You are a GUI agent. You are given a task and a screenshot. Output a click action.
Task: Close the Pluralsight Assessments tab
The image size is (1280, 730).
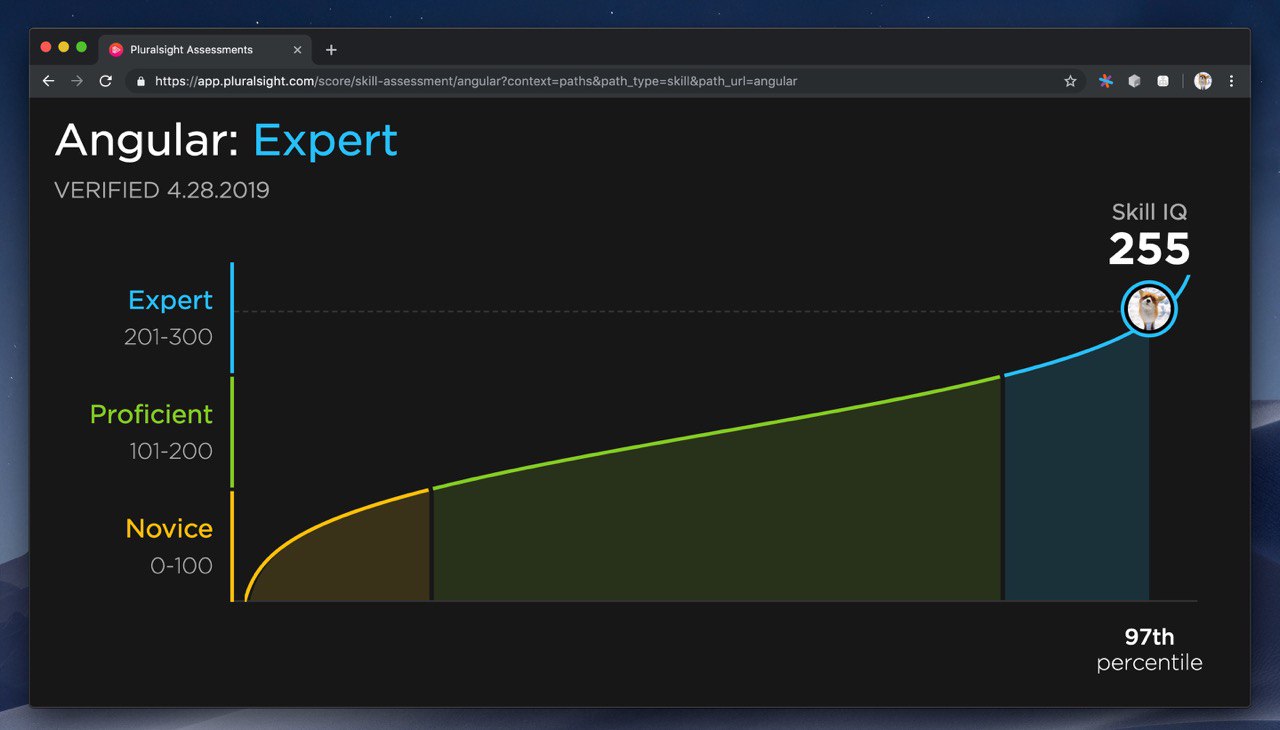tap(297, 50)
